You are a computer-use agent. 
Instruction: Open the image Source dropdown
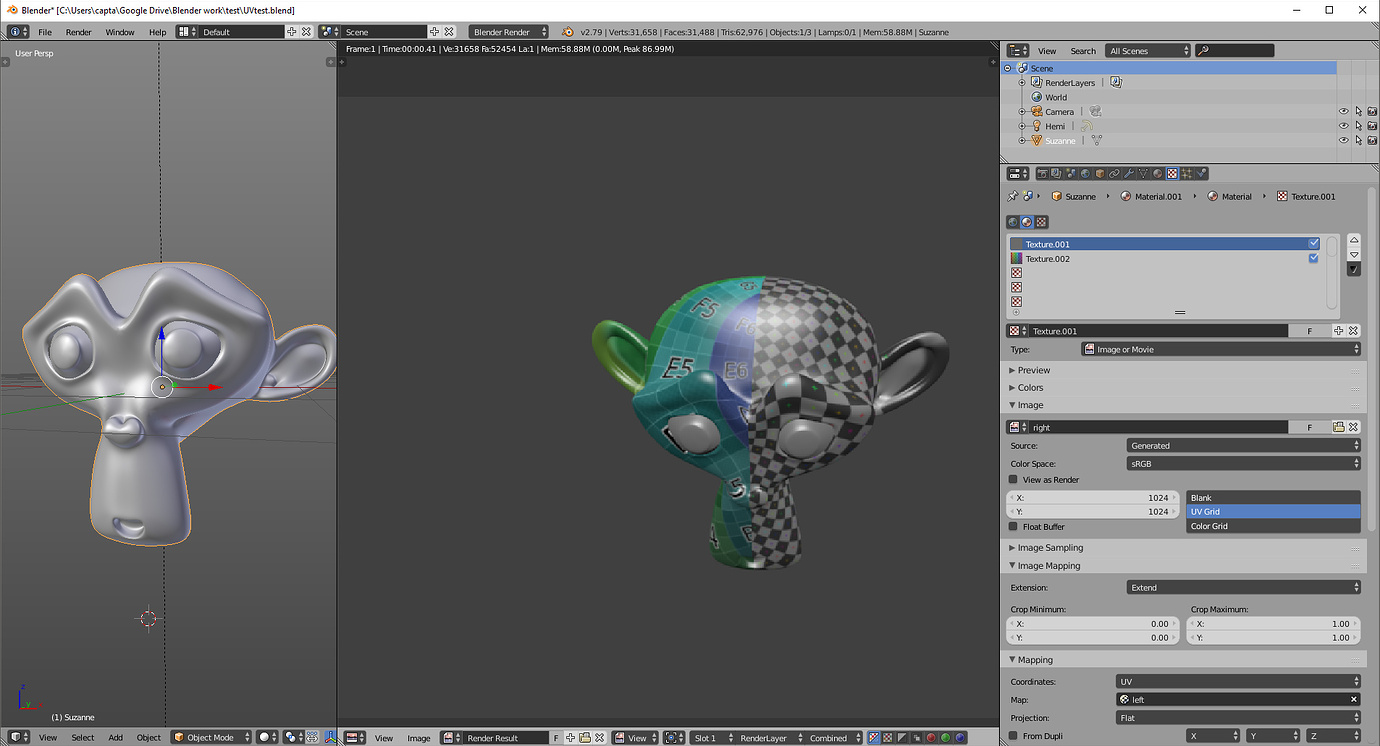pos(1244,446)
